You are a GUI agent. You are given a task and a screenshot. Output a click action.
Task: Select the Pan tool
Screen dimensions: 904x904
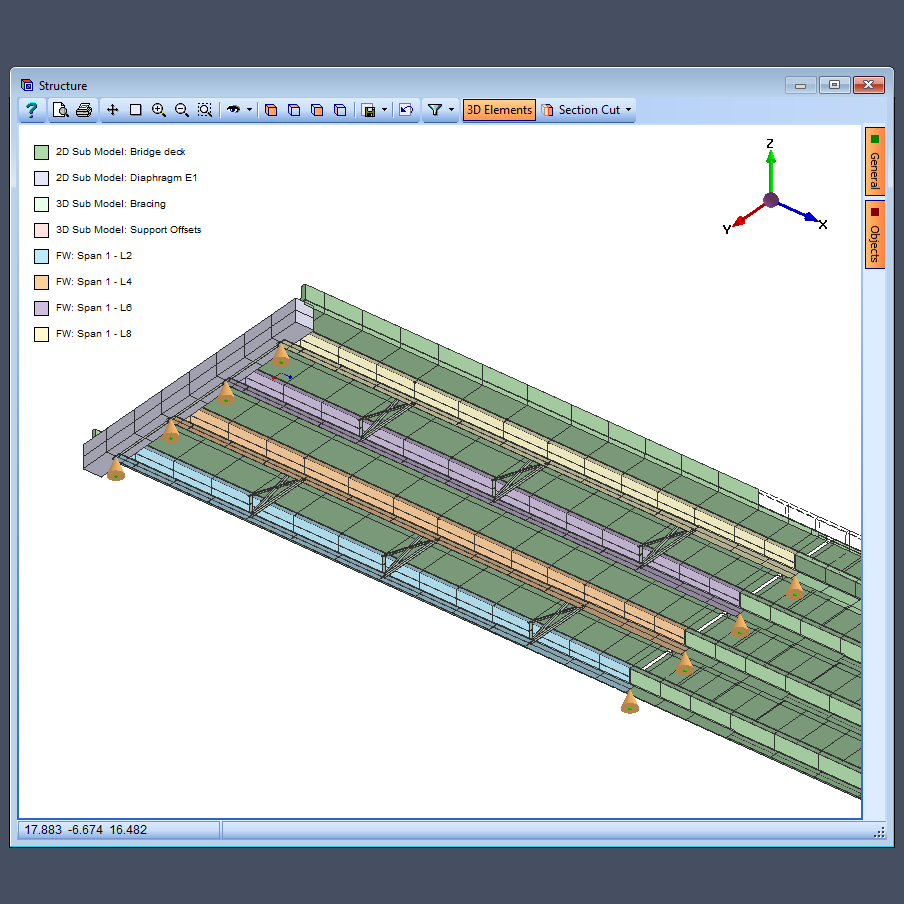pyautogui.click(x=112, y=110)
